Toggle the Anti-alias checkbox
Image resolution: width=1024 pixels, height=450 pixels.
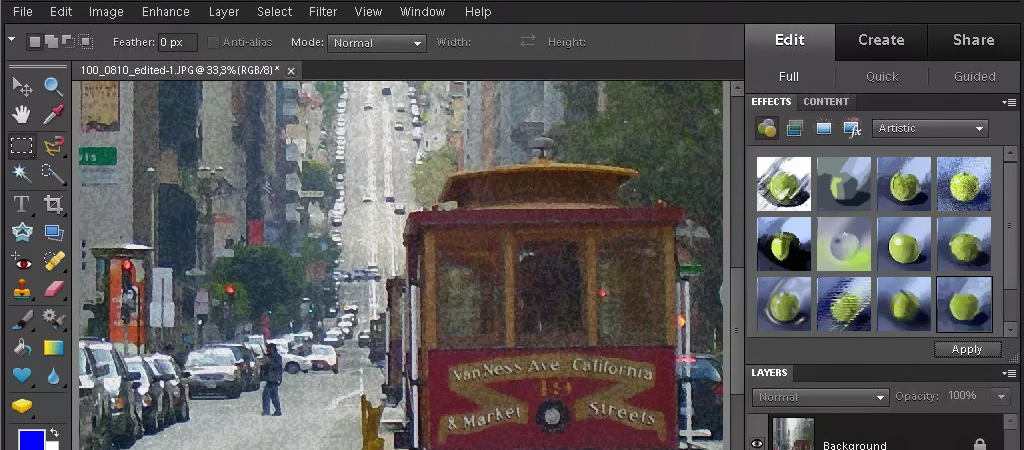coord(213,43)
